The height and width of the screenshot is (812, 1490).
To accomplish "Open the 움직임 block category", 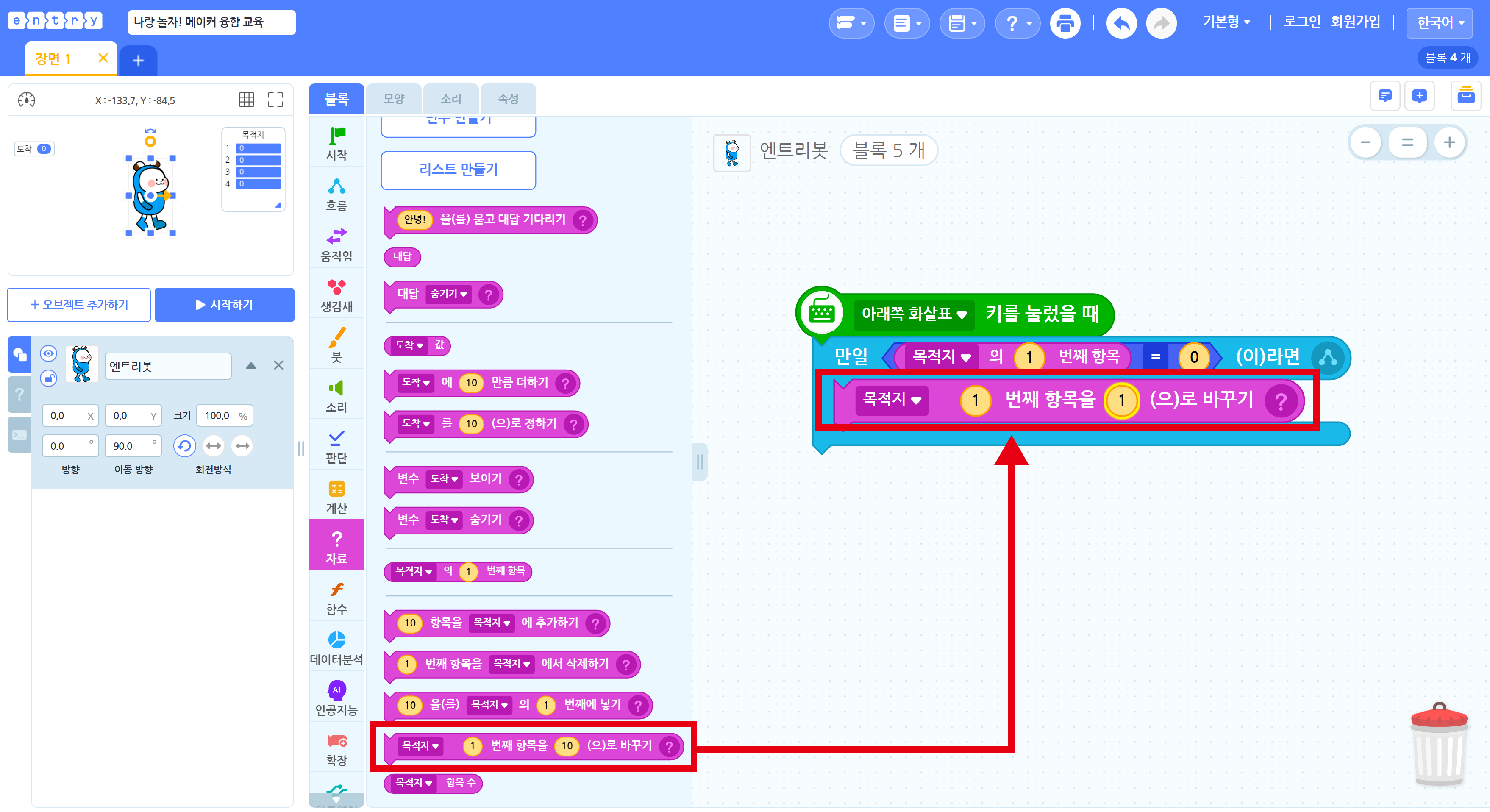I will click(336, 245).
